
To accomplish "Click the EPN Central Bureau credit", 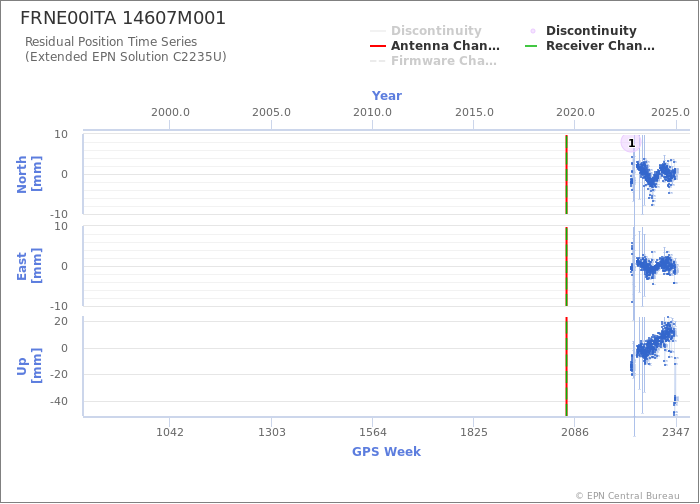I will pyautogui.click(x=628, y=496).
